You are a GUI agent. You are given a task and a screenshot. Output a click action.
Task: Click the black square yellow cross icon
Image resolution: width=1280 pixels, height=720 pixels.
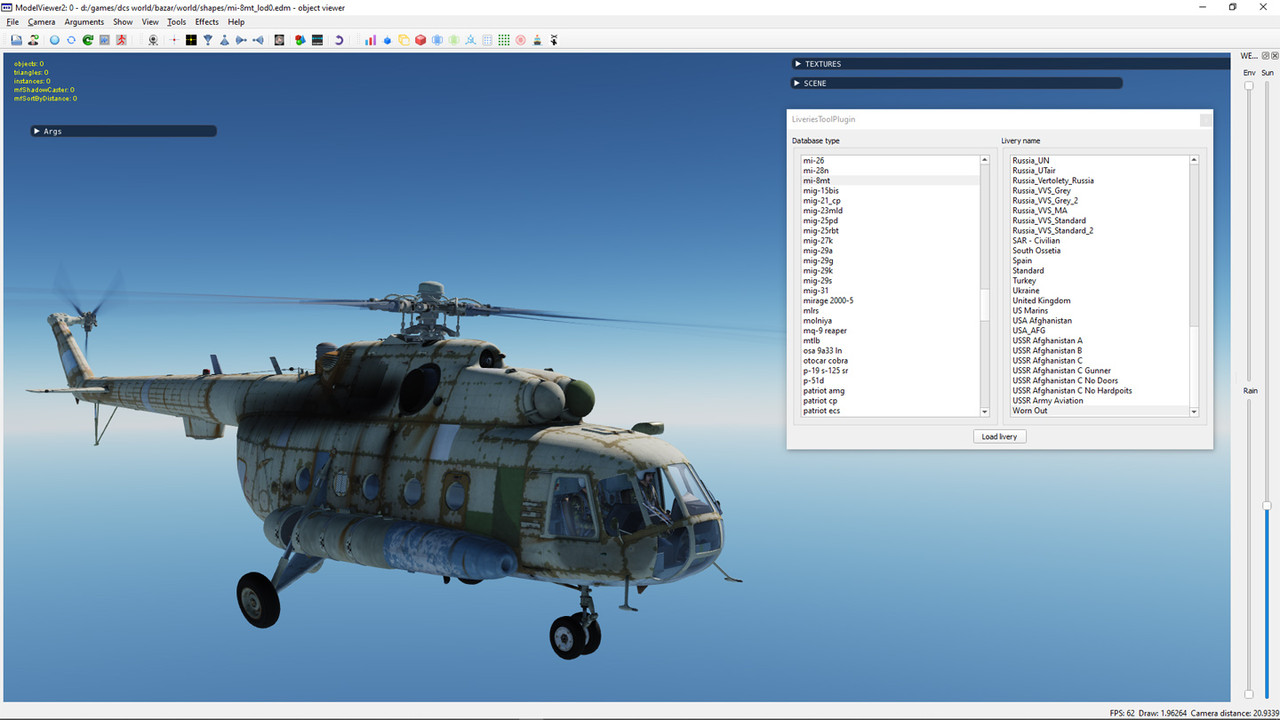(x=191, y=40)
